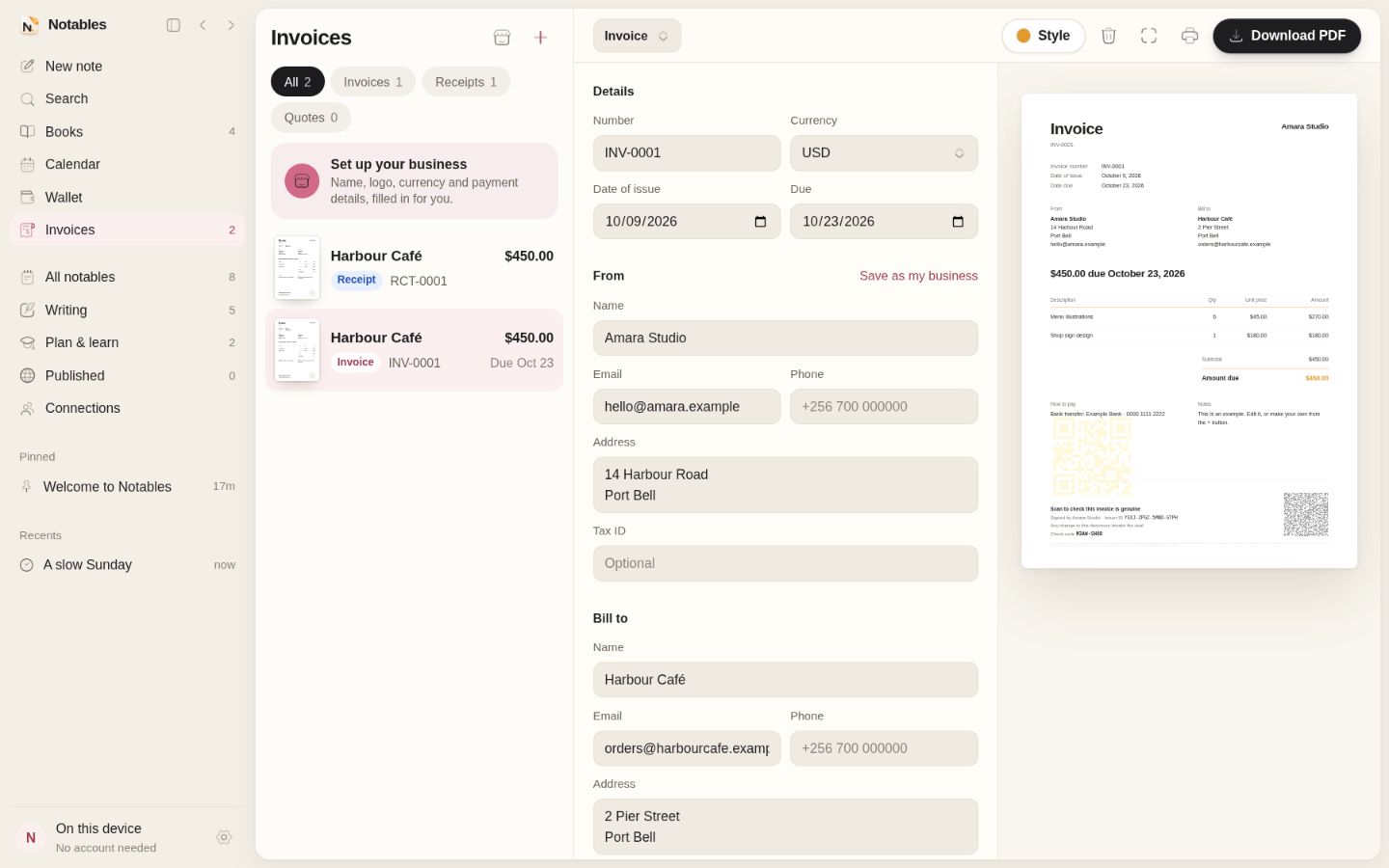Open calendar picker for Date of issue
This screenshot has height=868, width=1389.
760,222
